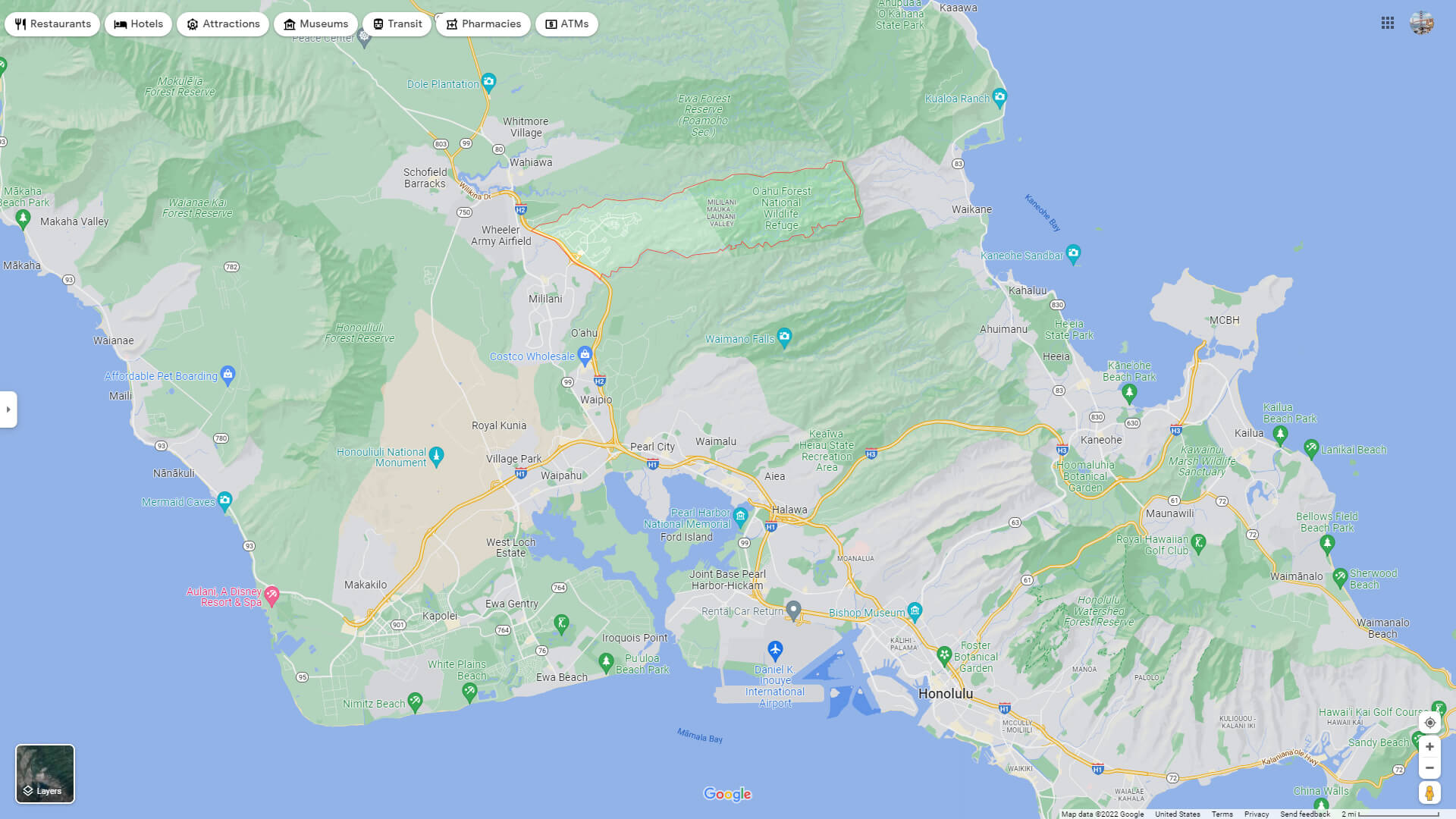Open the Google apps grid menu
Screen dimensions: 1456x819
(1388, 24)
